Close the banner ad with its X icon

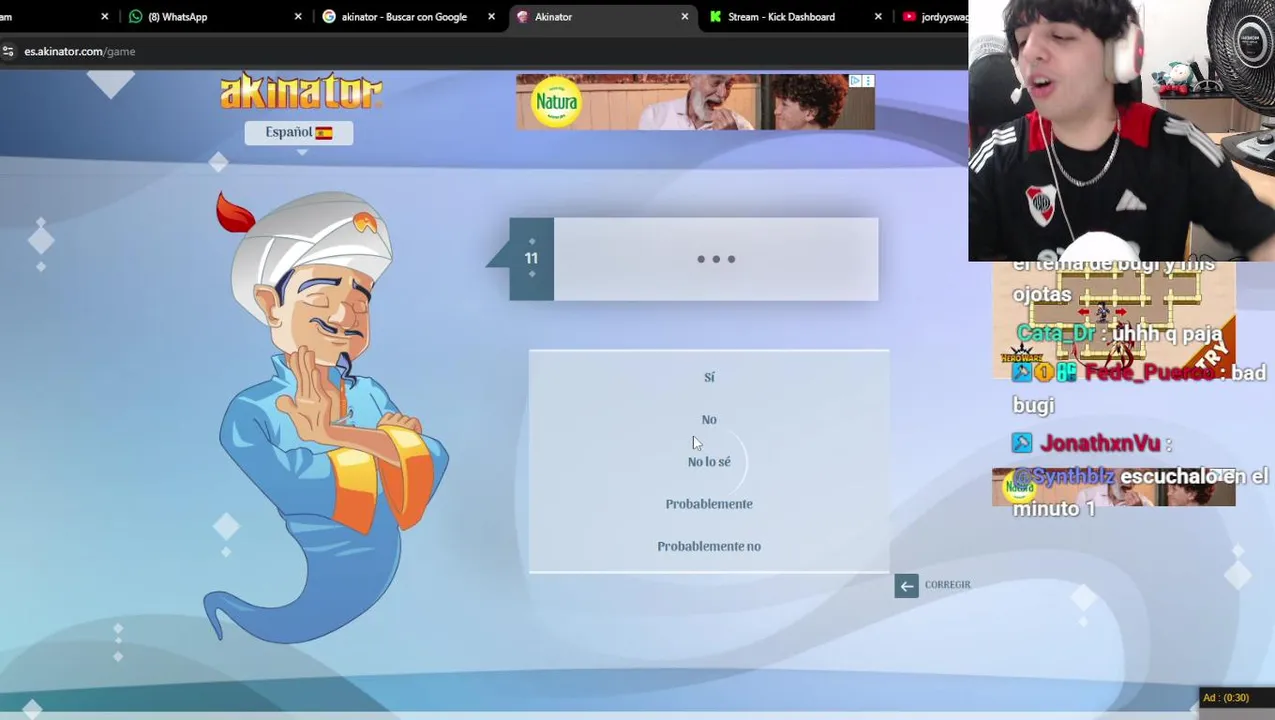click(868, 81)
